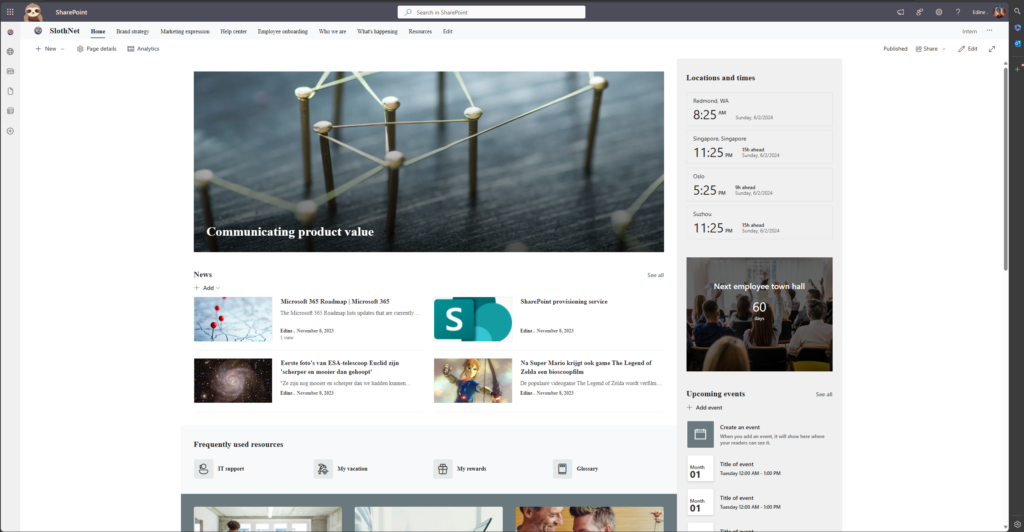1024x532 pixels.
Task: Click the circled plus Create icon in the app bar
Action: pyautogui.click(x=10, y=131)
